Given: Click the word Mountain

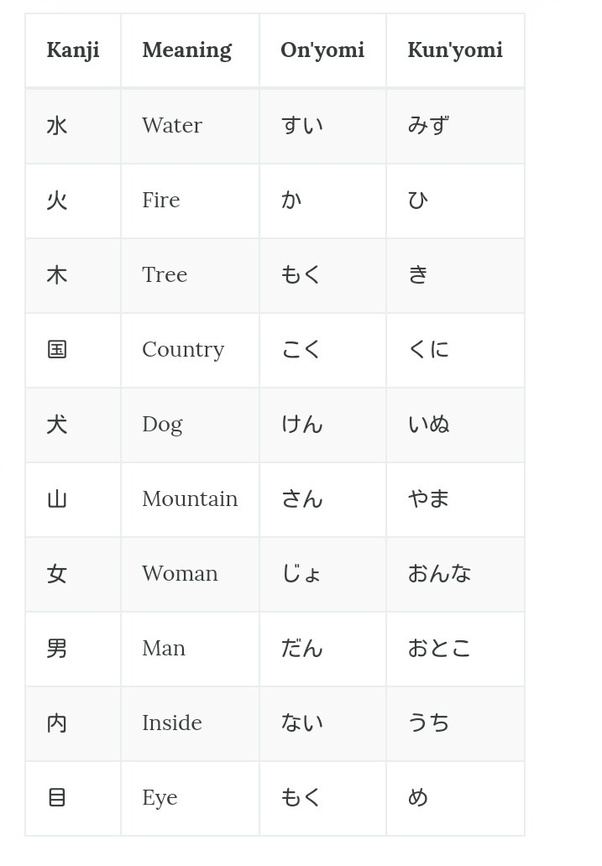Looking at the screenshot, I should [190, 499].
